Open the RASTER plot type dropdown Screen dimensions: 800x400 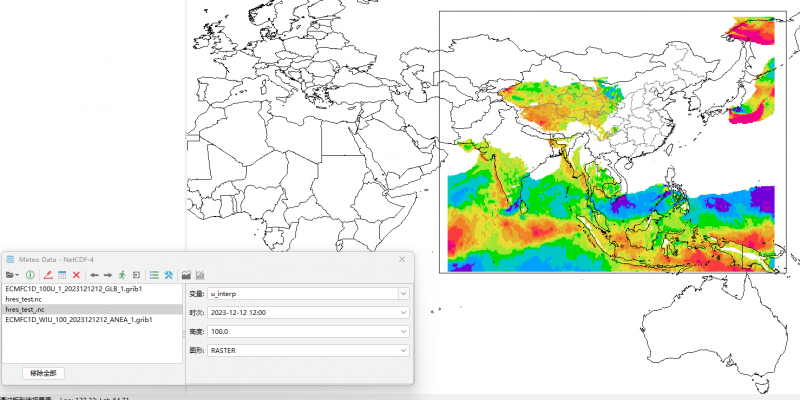[403, 350]
